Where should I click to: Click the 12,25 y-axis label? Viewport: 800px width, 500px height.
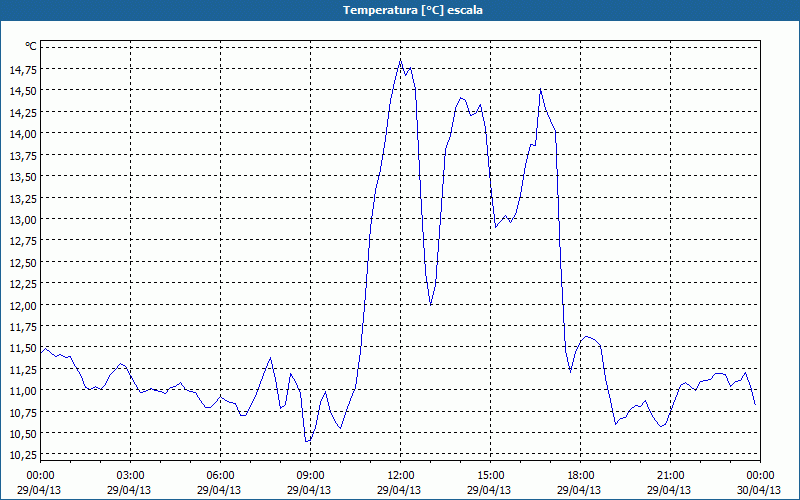click(x=22, y=284)
